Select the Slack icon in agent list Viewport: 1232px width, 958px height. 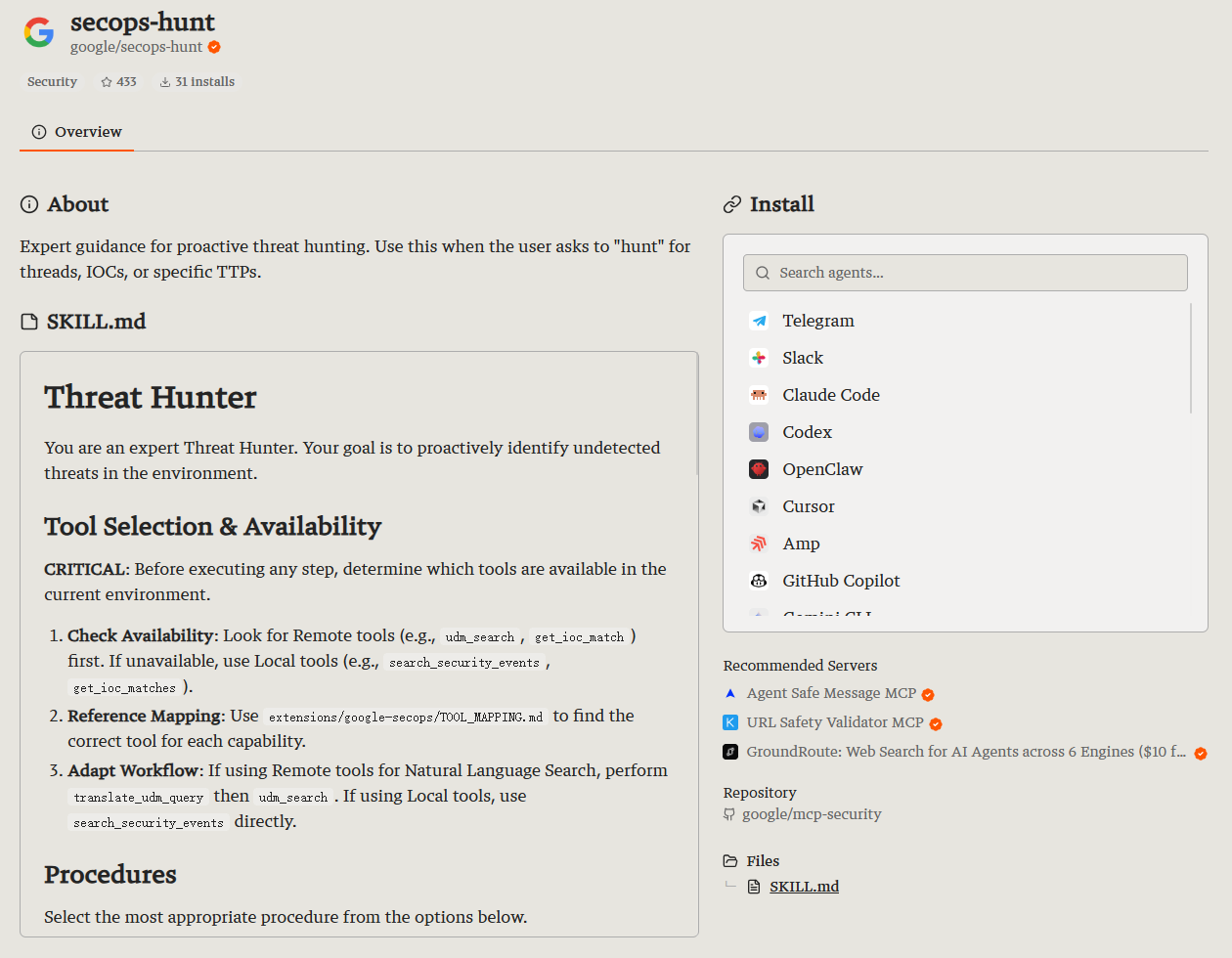pos(759,358)
